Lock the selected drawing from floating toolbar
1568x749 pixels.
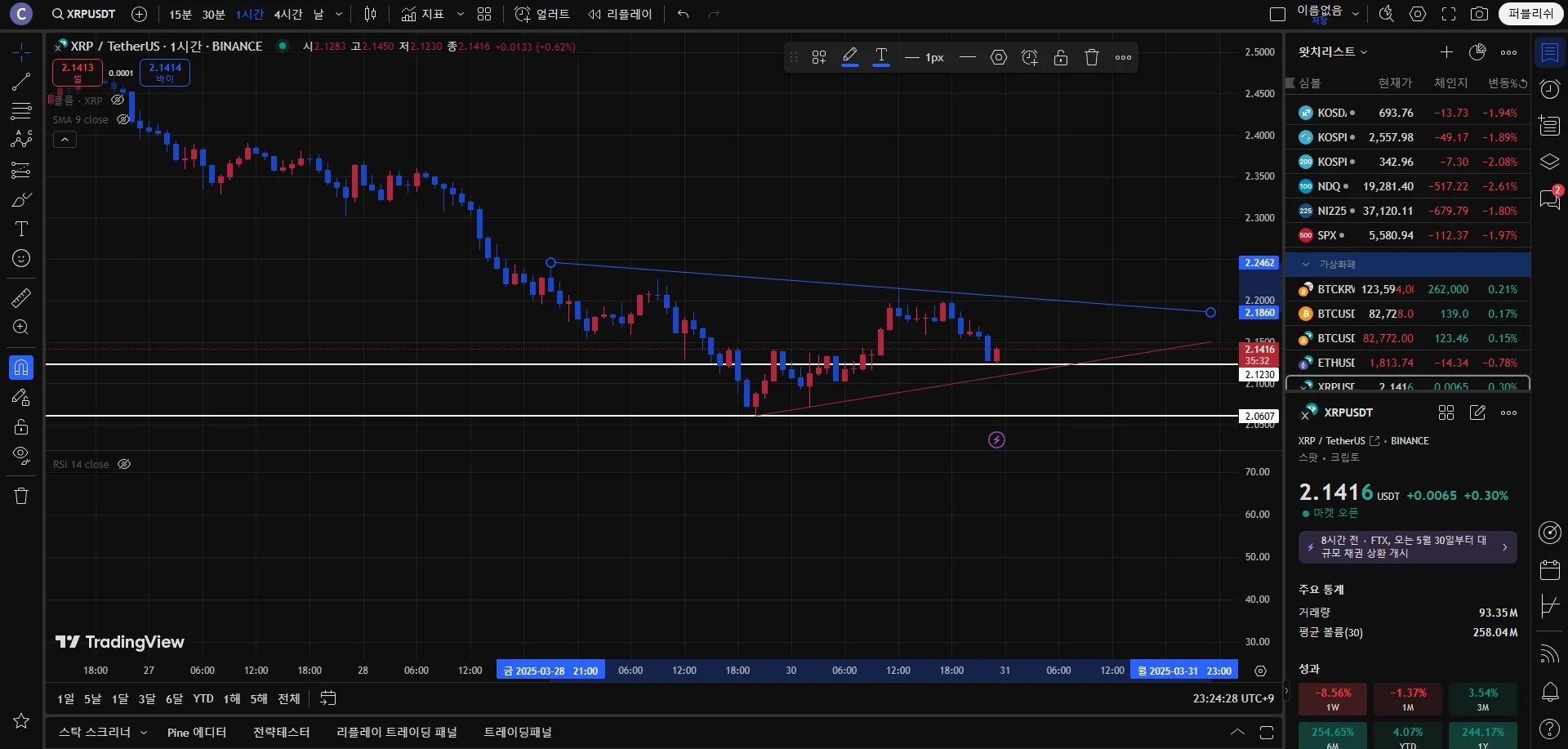point(1061,57)
